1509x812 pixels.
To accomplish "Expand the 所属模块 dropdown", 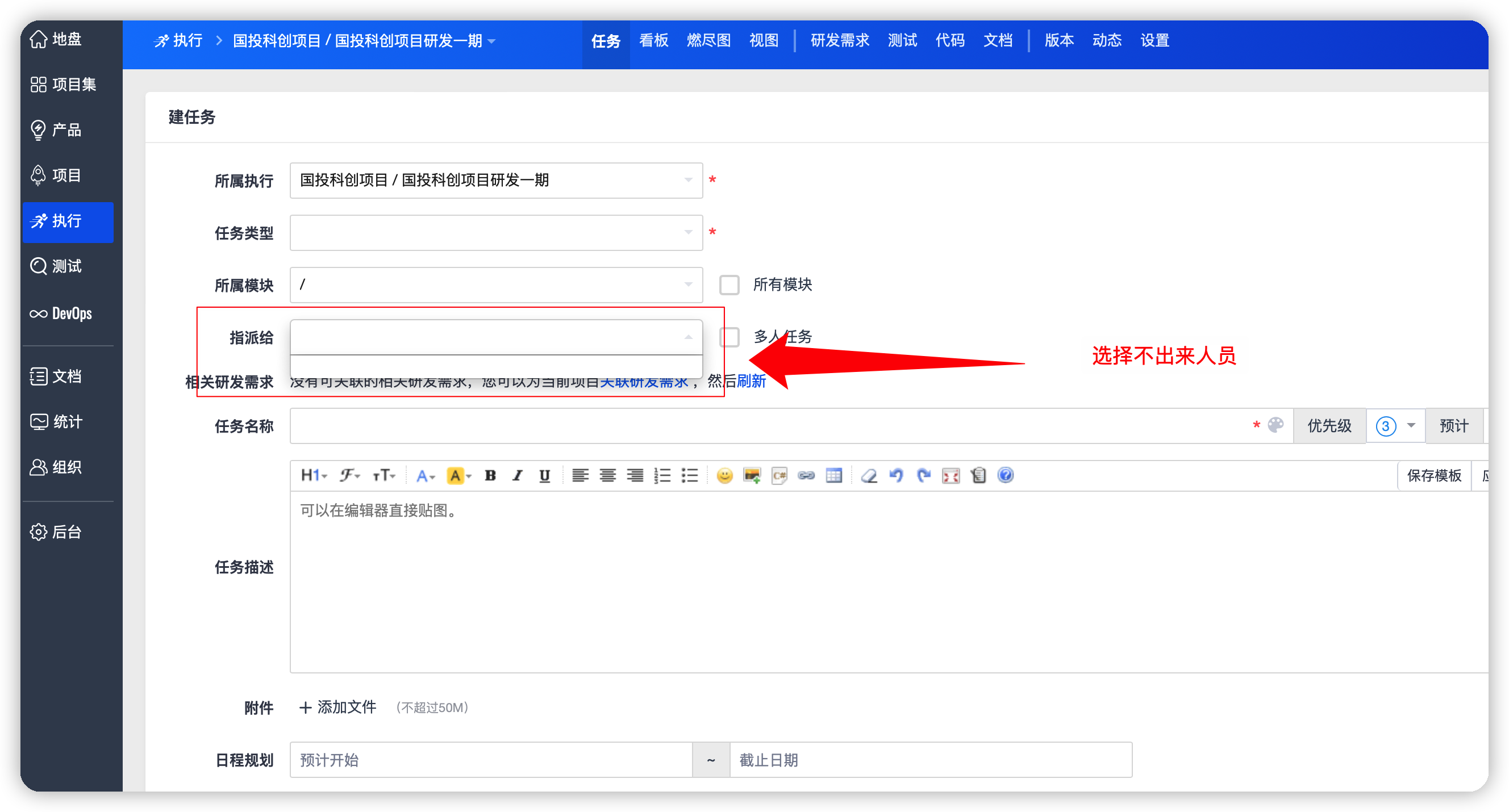I will pyautogui.click(x=495, y=285).
